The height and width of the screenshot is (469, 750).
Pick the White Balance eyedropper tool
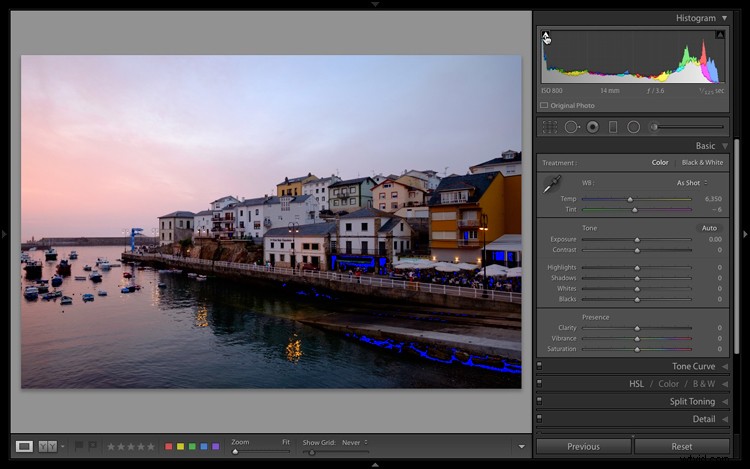(552, 184)
